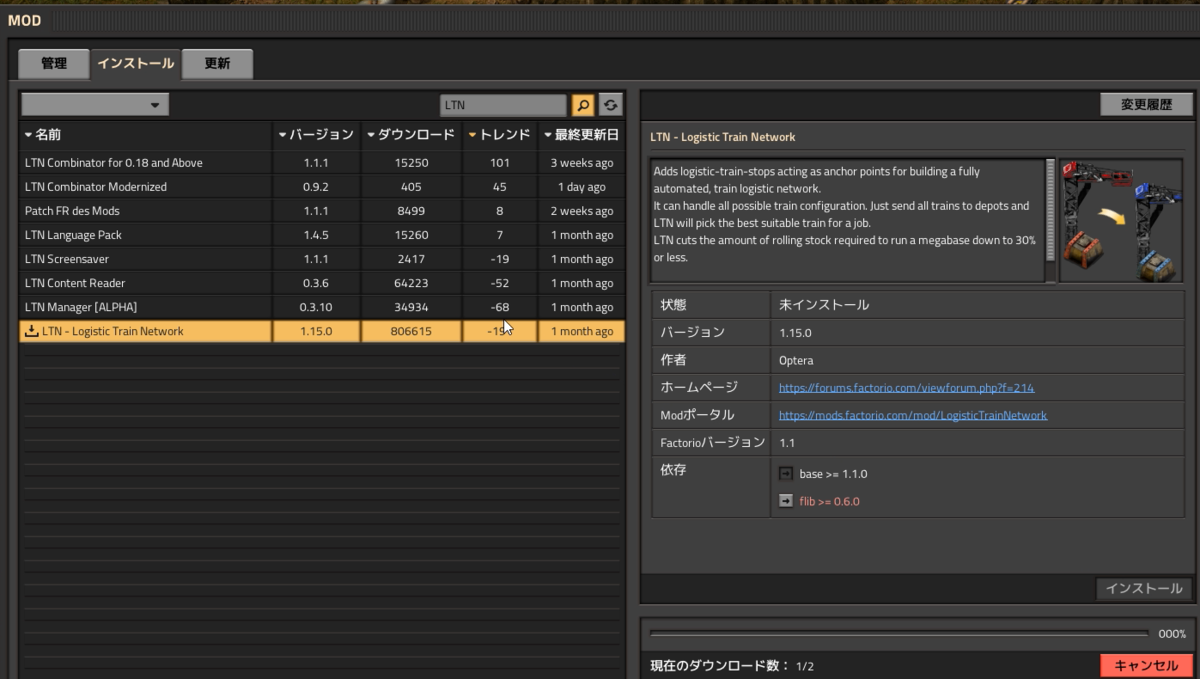Click the 3 weeks ago update cell
This screenshot has height=679, width=1200.
[x=581, y=163]
